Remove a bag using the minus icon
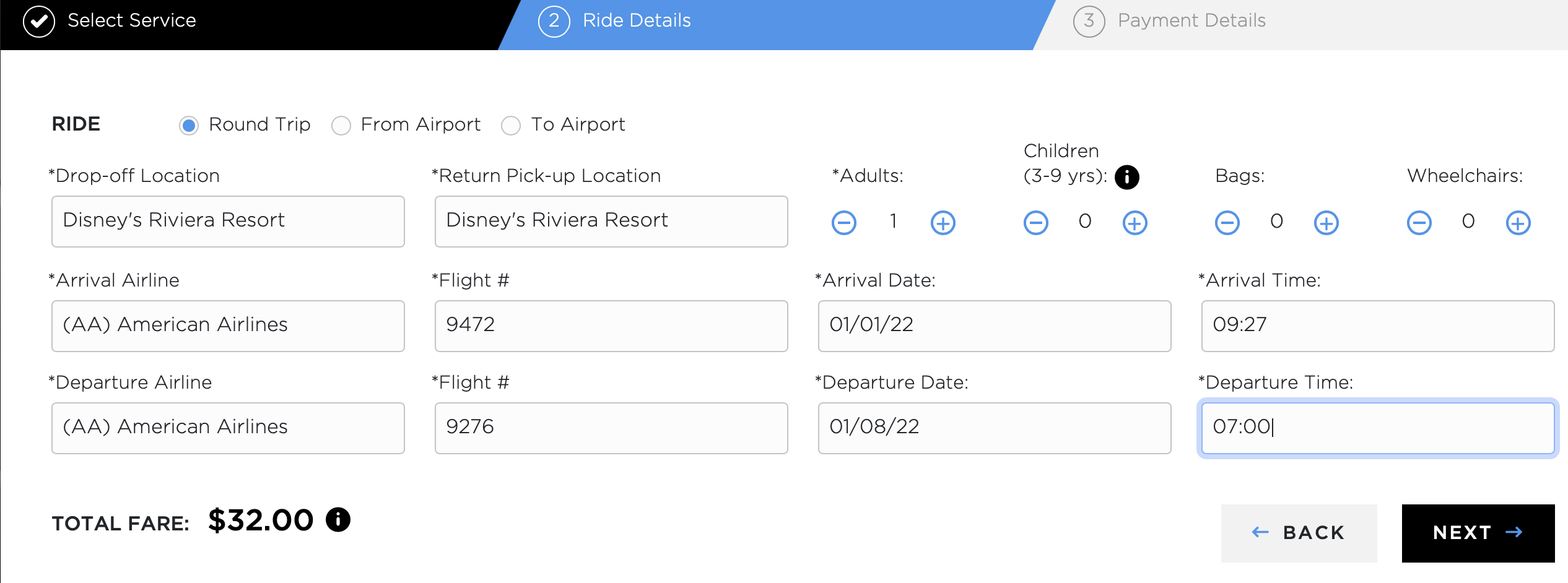The width and height of the screenshot is (1568, 583). tap(1227, 222)
